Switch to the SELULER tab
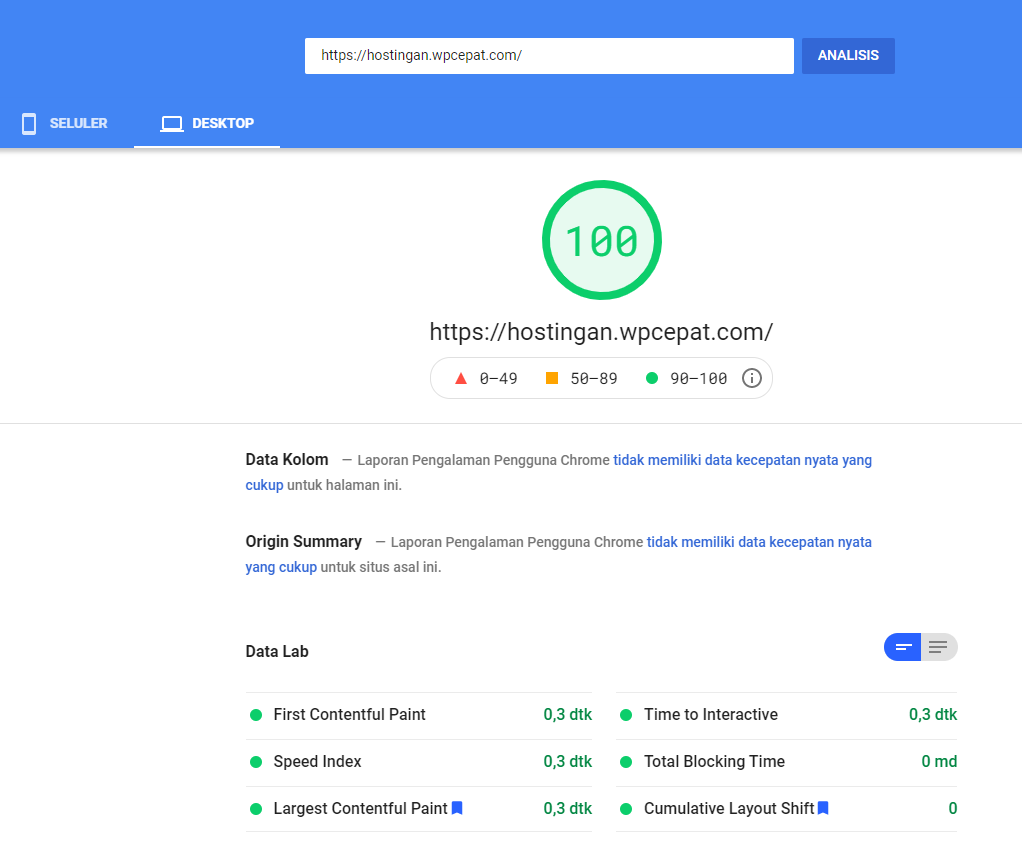1022x842 pixels. [66, 124]
